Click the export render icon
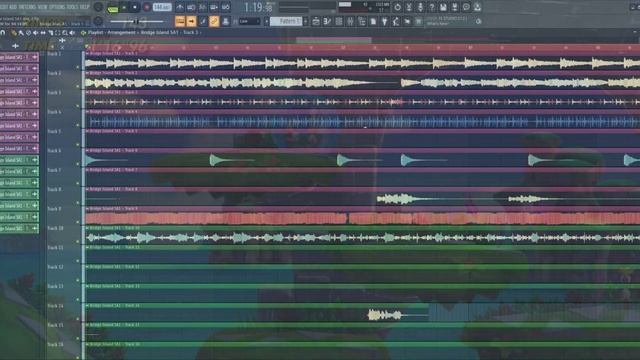Viewport: 640px width, 360px height. click(x=455, y=7)
